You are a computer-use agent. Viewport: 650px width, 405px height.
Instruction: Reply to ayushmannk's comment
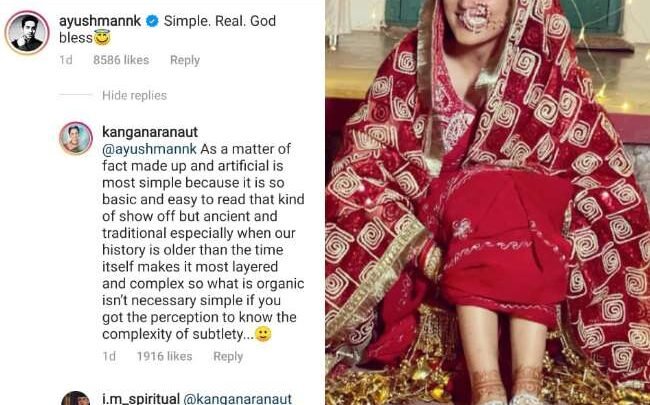tap(185, 60)
